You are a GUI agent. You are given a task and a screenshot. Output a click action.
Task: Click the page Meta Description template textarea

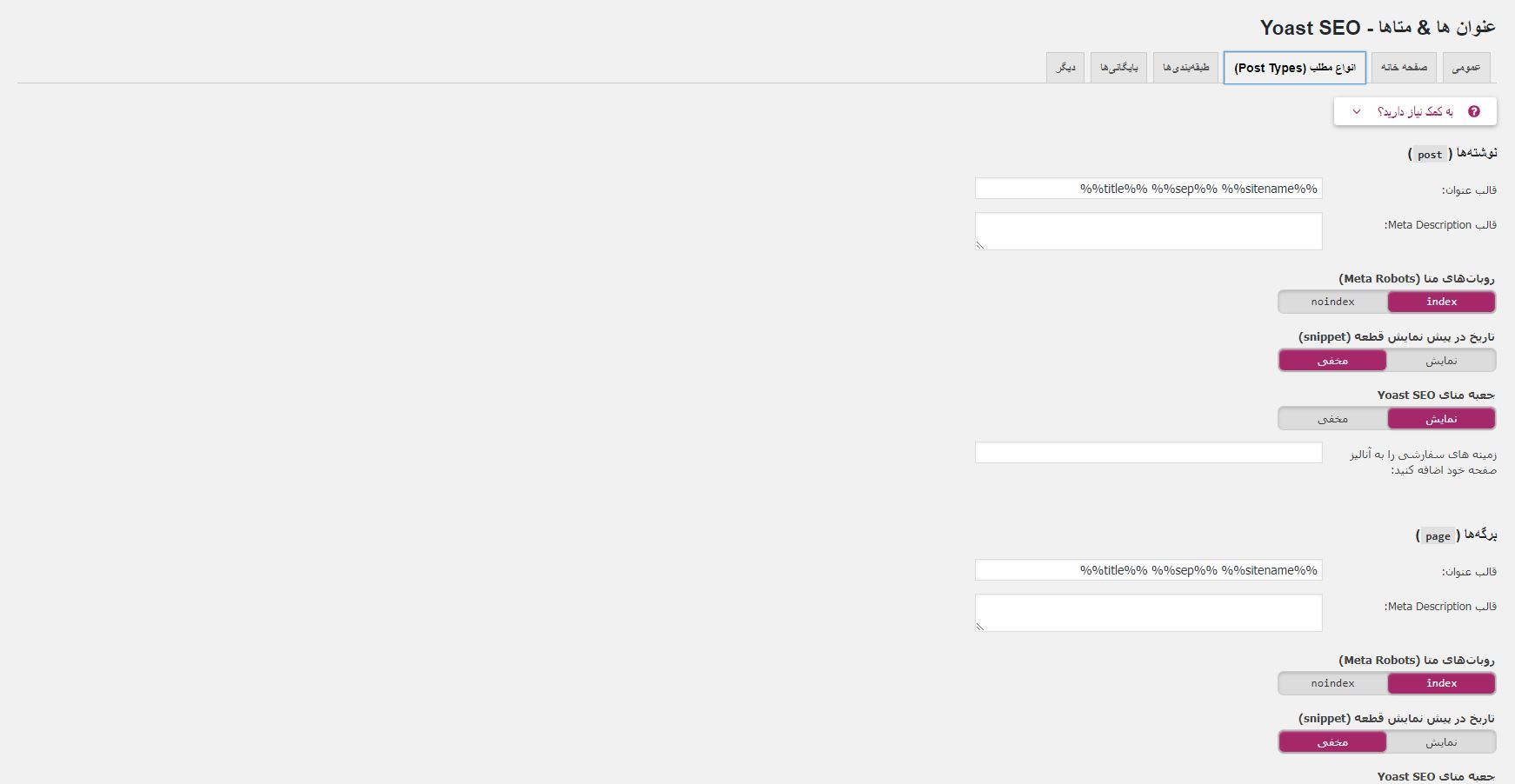point(1148,613)
